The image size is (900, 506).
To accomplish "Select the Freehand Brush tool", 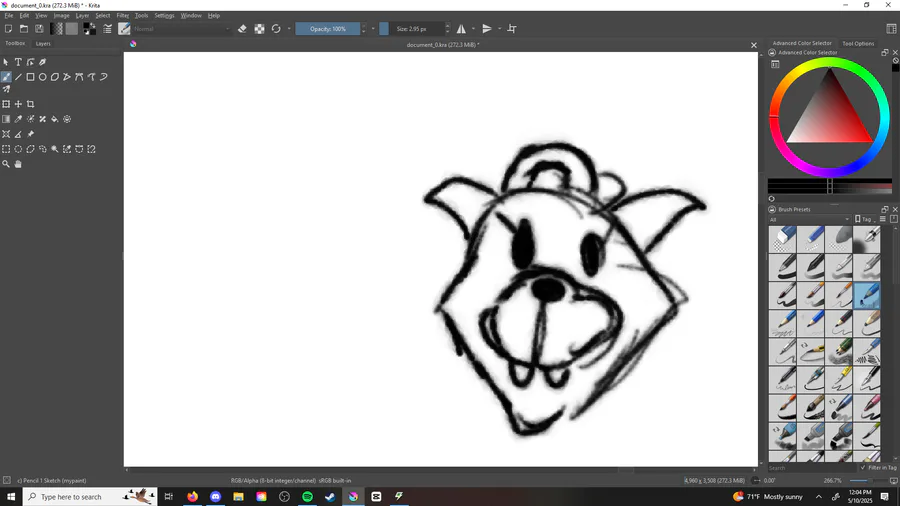I will click(6, 77).
